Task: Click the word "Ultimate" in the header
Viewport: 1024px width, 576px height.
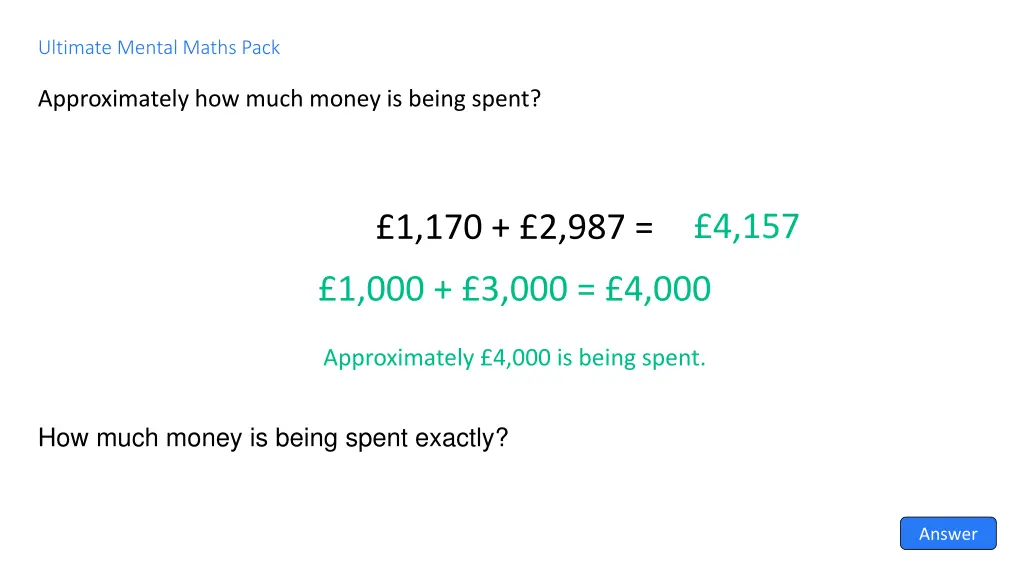Action: pyautogui.click(x=74, y=47)
